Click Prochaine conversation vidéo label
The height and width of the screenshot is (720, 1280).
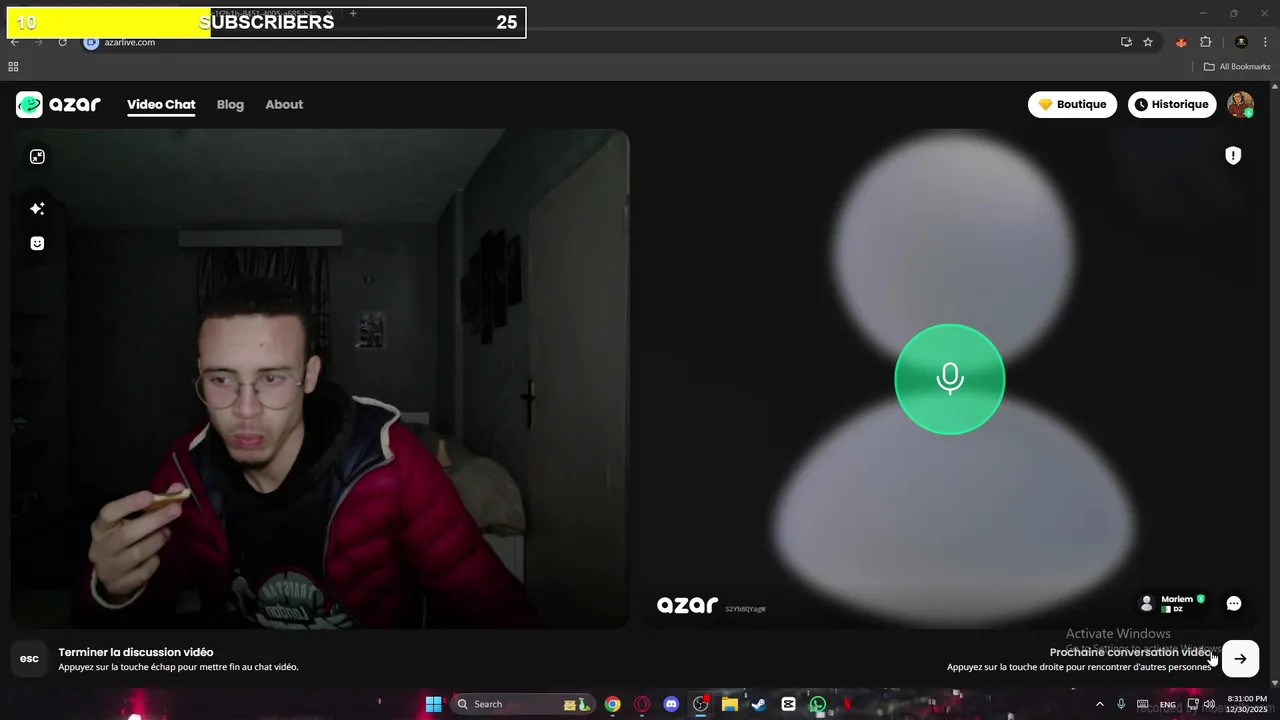pyautogui.click(x=1130, y=652)
